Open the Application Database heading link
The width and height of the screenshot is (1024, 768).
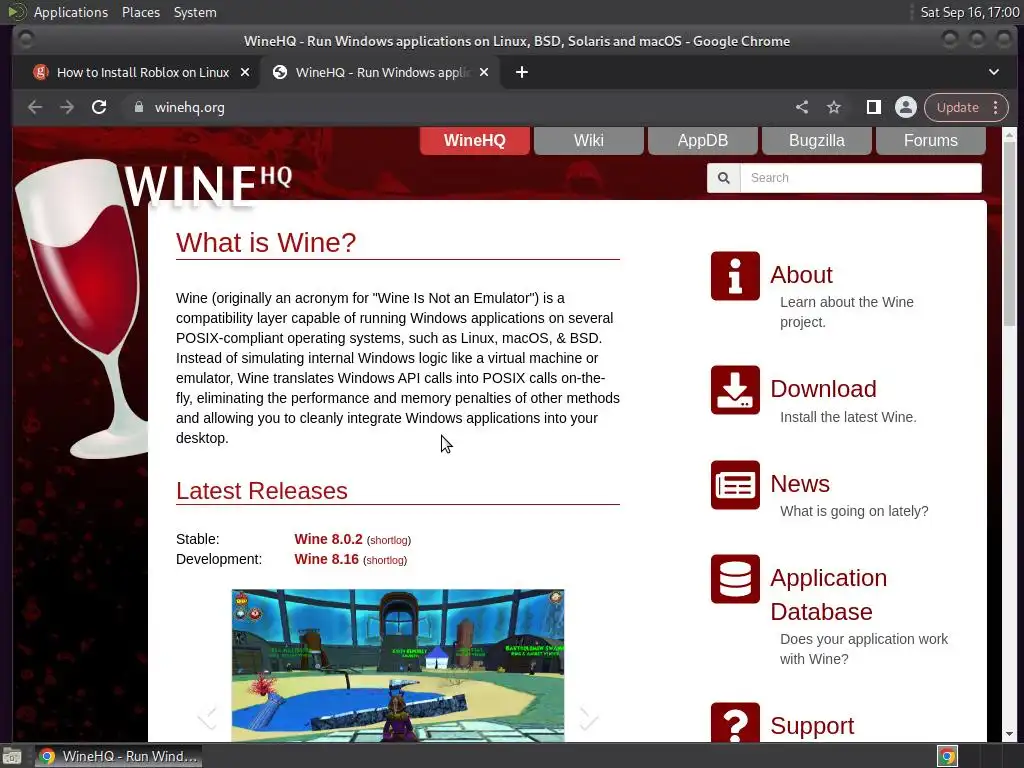click(828, 595)
